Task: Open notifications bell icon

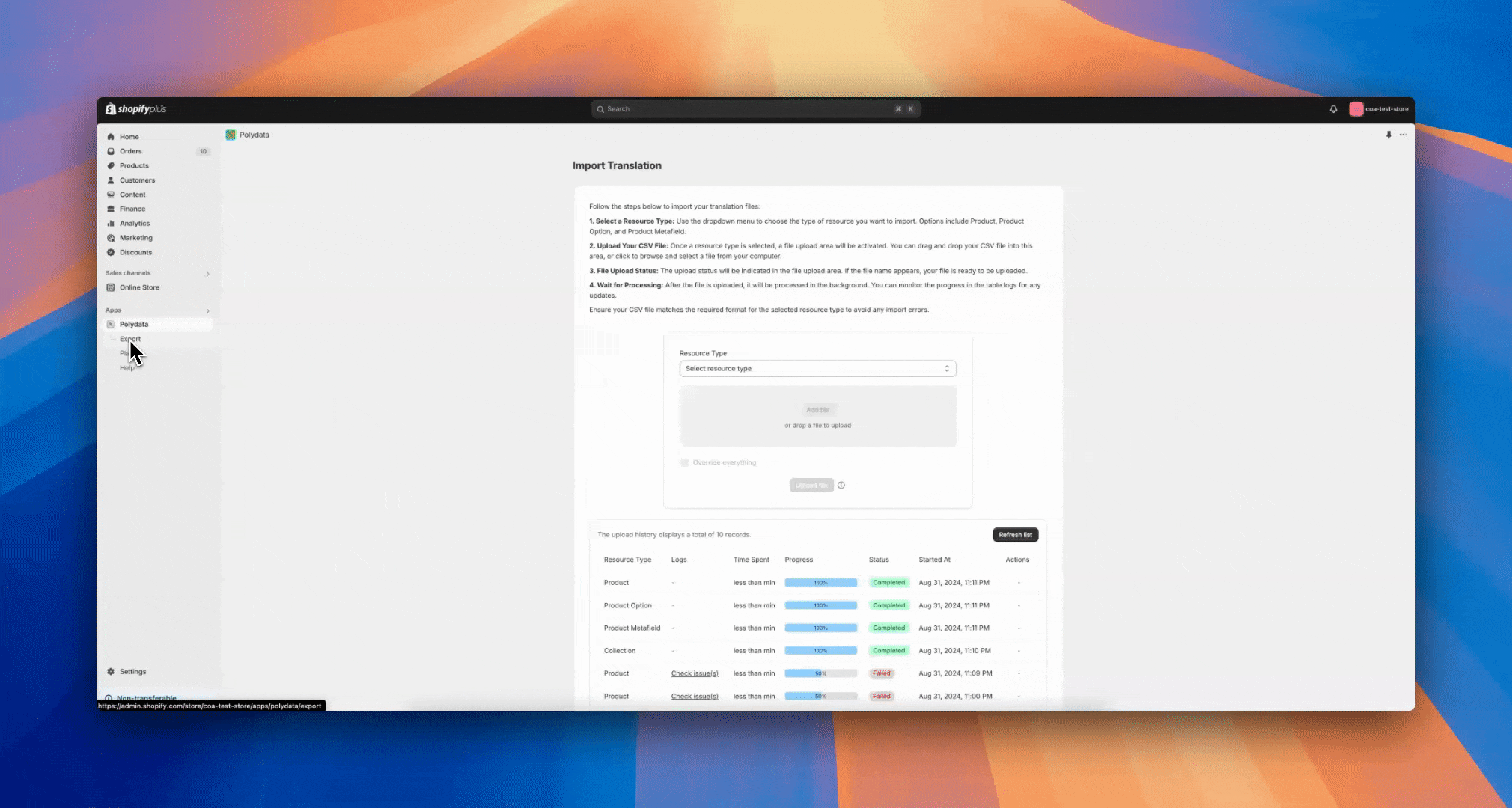Action: click(1333, 109)
